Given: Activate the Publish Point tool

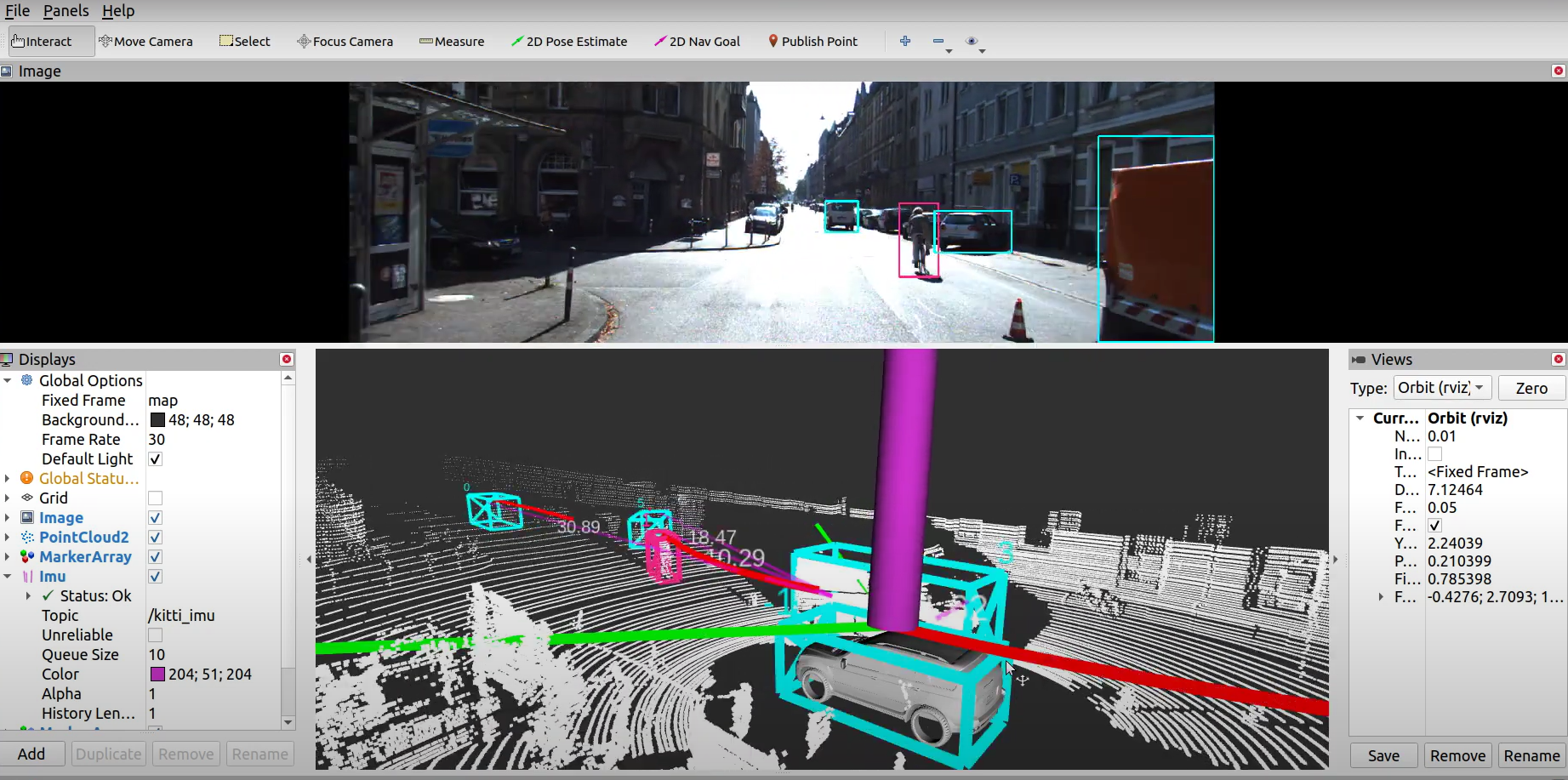Looking at the screenshot, I should click(x=813, y=41).
